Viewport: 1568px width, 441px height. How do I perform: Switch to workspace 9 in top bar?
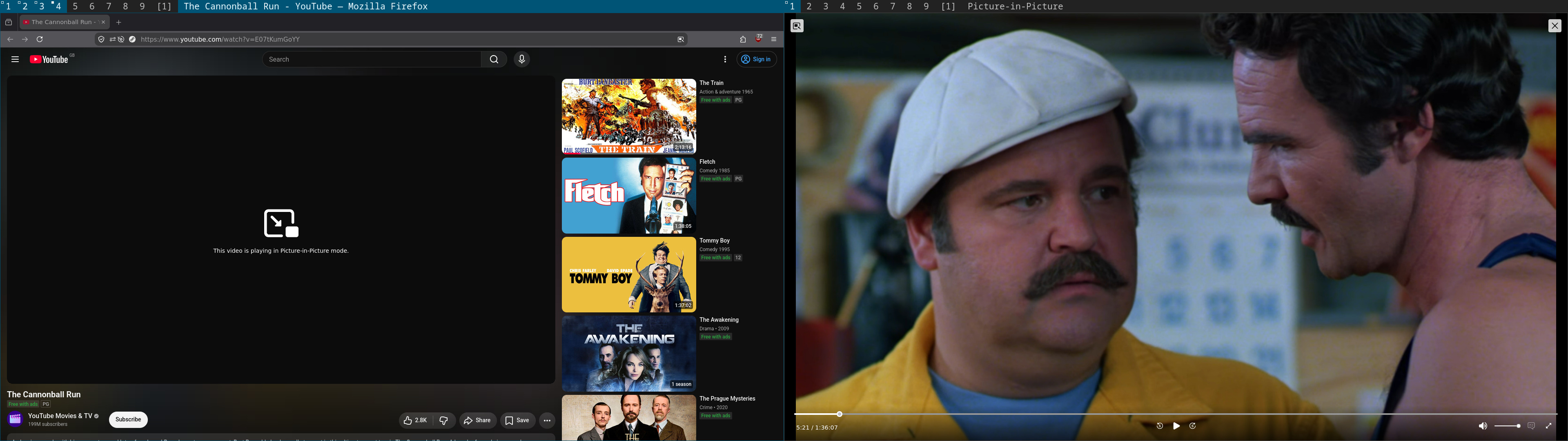click(x=143, y=6)
